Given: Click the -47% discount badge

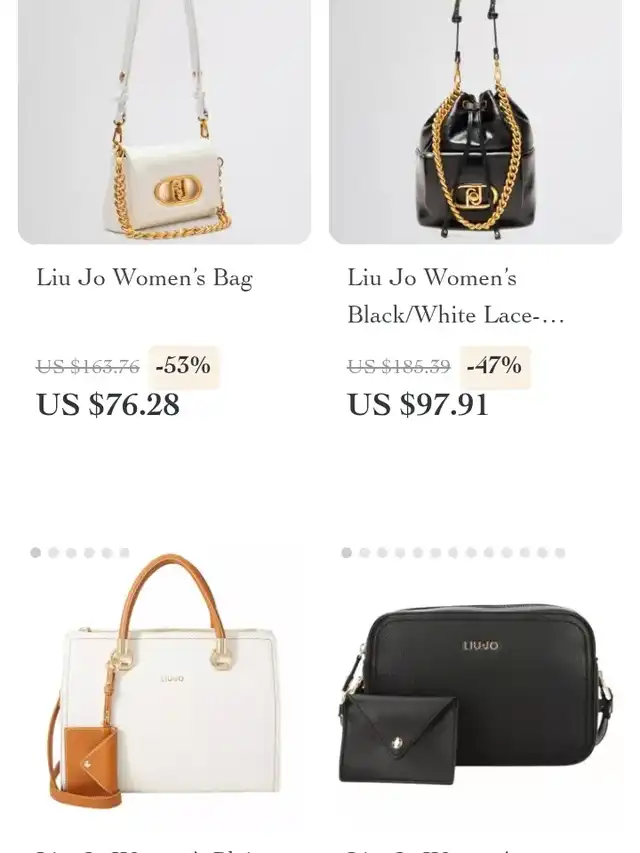Looking at the screenshot, I should pos(495,366).
